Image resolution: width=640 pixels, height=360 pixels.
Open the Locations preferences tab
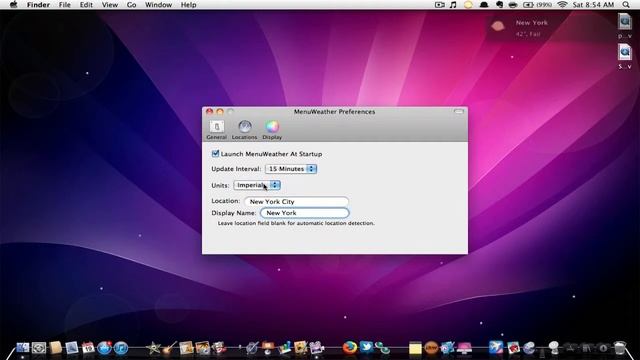244,130
